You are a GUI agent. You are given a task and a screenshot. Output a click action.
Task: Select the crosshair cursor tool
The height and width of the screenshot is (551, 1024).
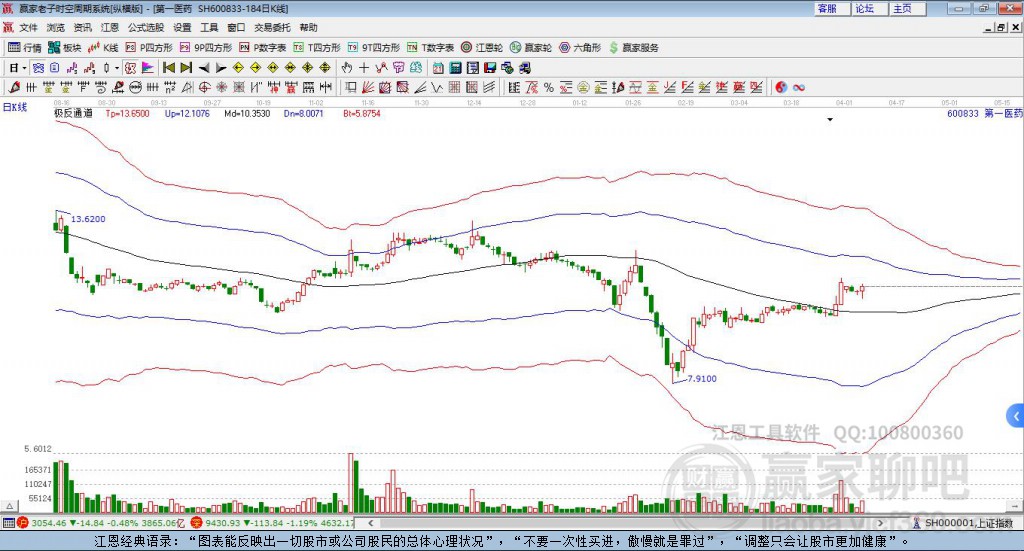coord(364,68)
